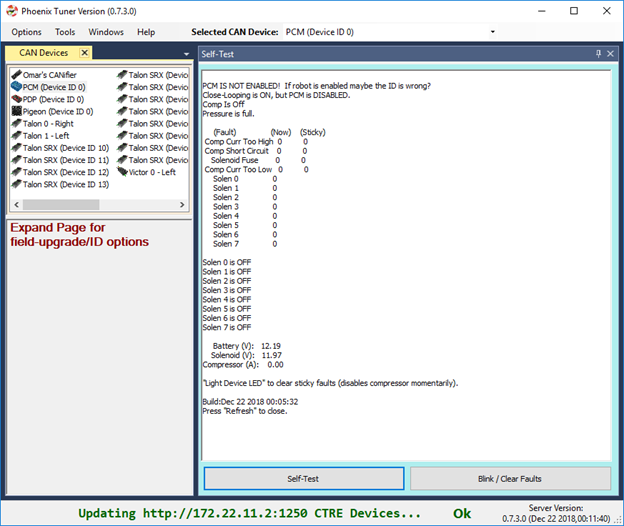Viewport: 624px width, 526px height.
Task: Run the Self-Test button
Action: coord(304,479)
